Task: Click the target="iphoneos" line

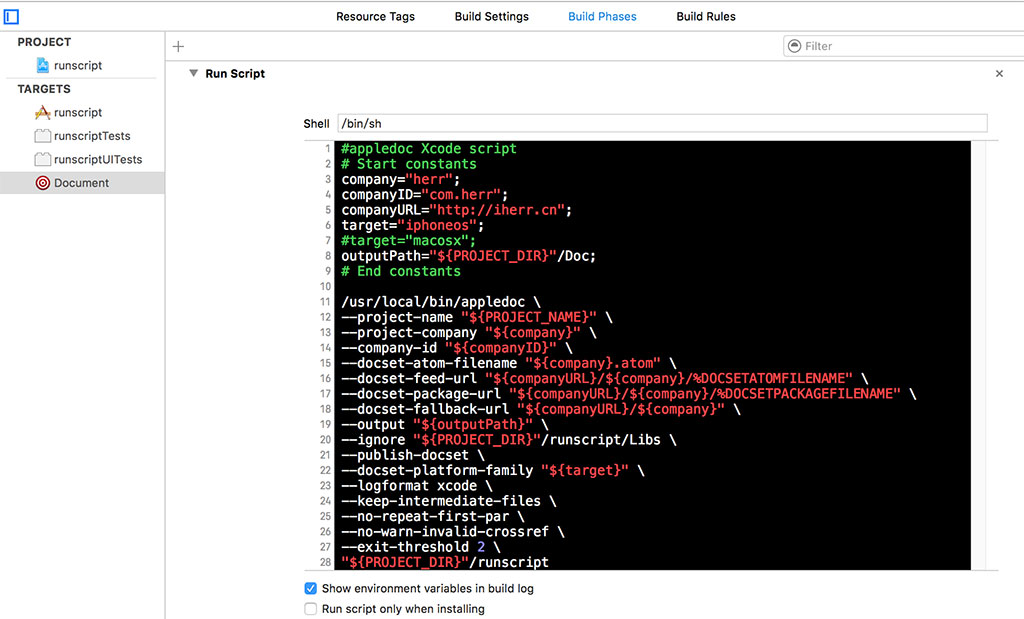Action: pos(413,225)
